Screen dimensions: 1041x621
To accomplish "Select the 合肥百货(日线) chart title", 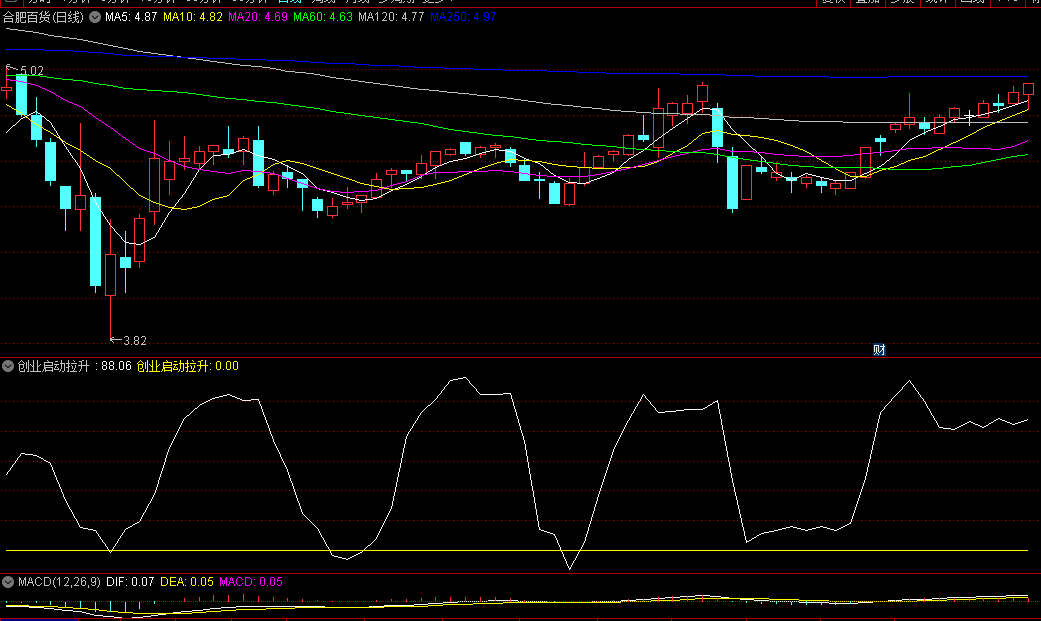I will point(43,17).
